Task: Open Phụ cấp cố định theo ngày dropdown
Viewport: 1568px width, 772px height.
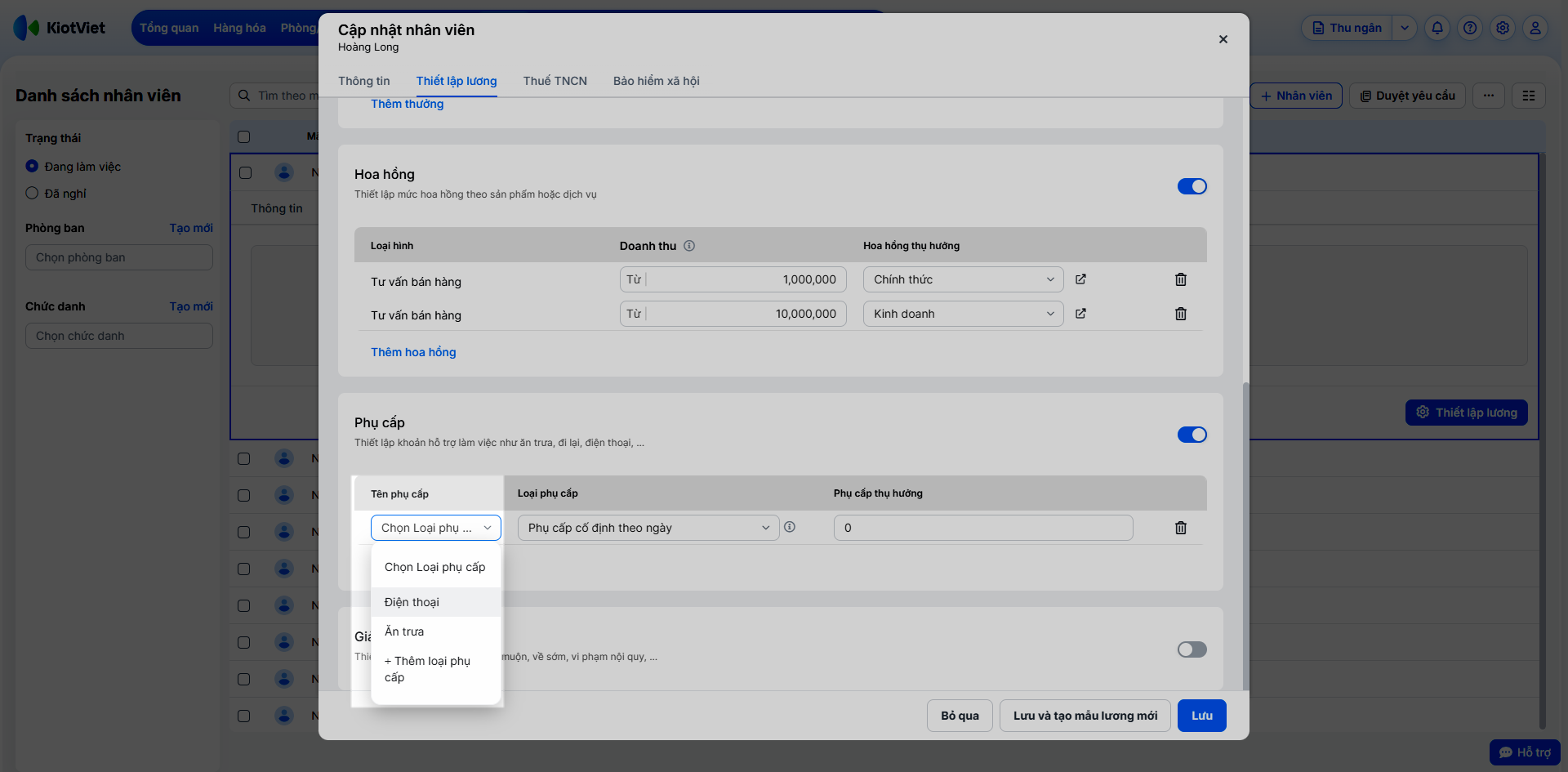Action: pyautogui.click(x=648, y=528)
